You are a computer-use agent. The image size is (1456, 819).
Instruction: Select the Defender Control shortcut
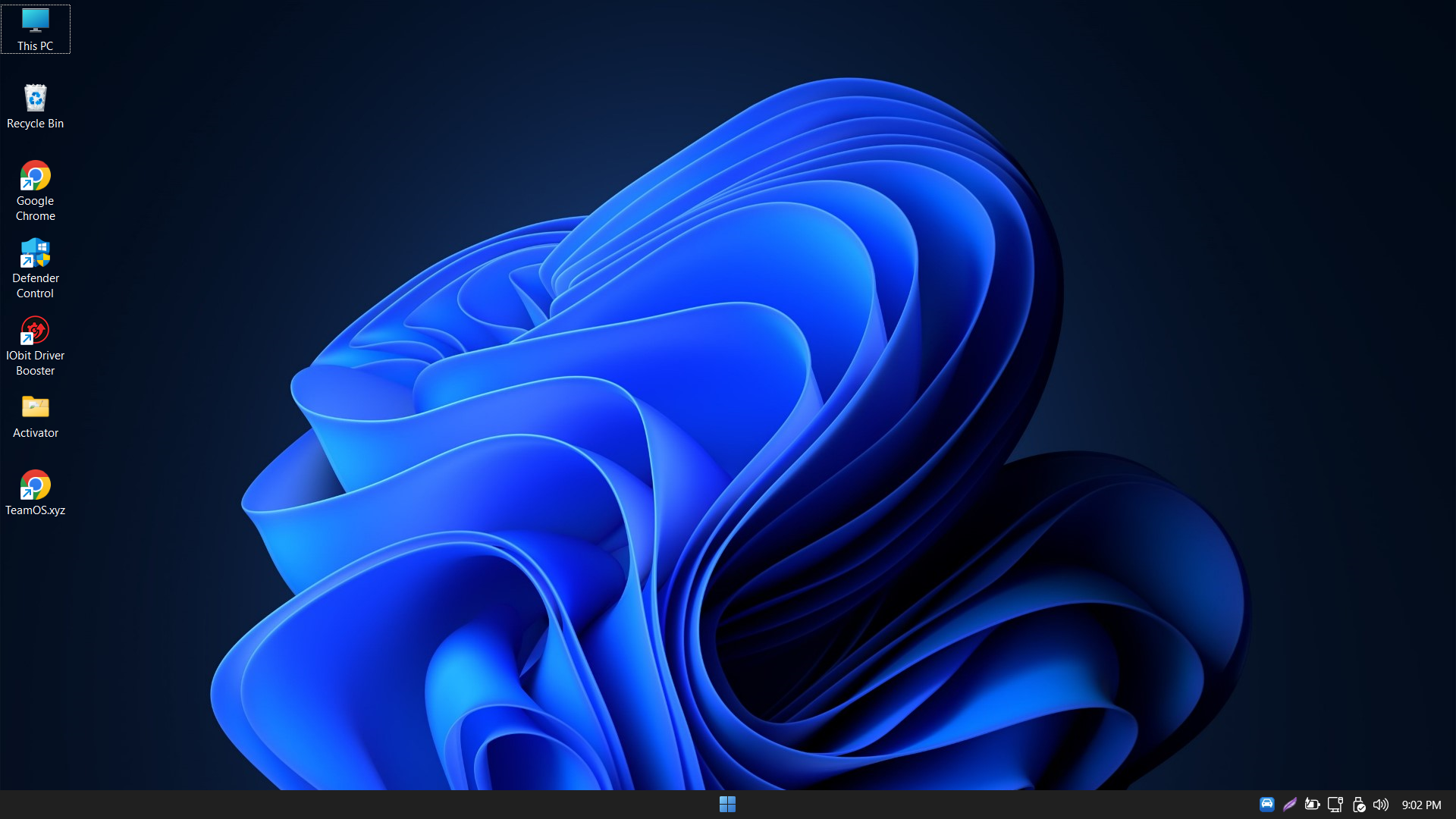coord(35,253)
